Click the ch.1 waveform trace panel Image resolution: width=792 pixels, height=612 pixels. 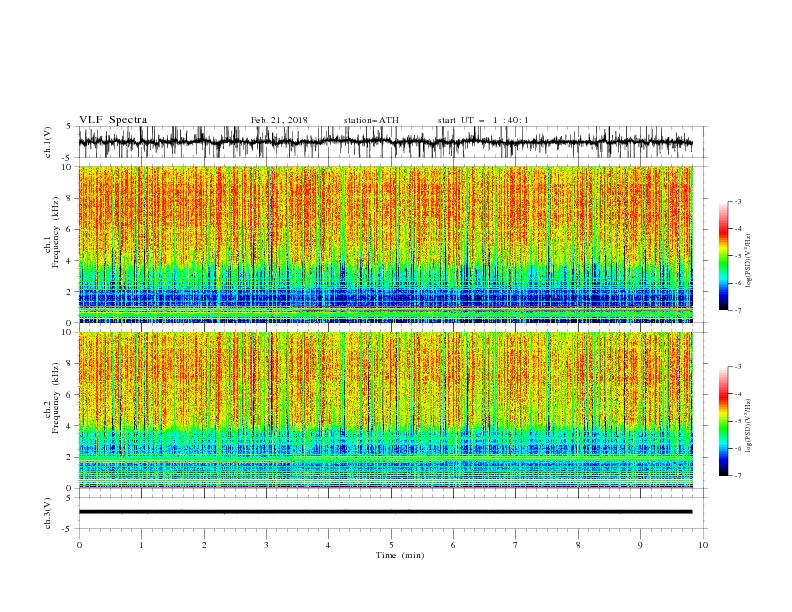point(393,142)
